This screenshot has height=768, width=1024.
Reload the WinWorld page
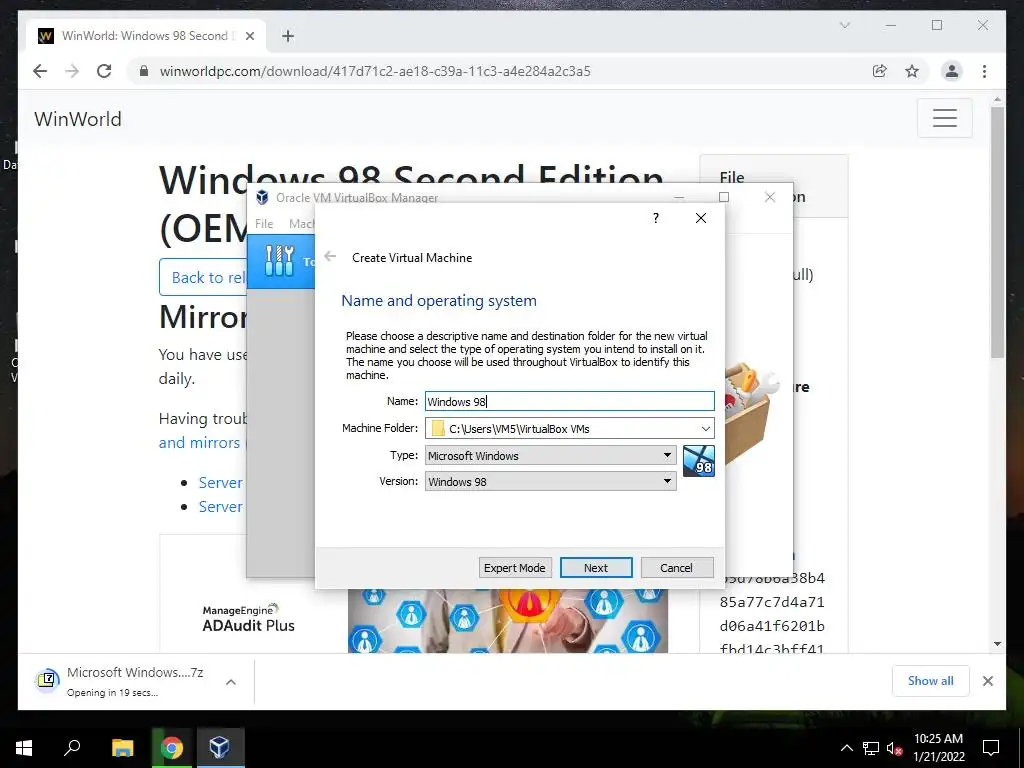pyautogui.click(x=104, y=71)
